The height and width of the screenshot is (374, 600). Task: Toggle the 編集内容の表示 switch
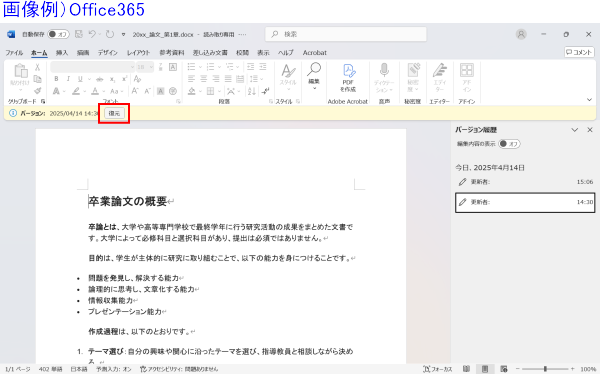[509, 144]
